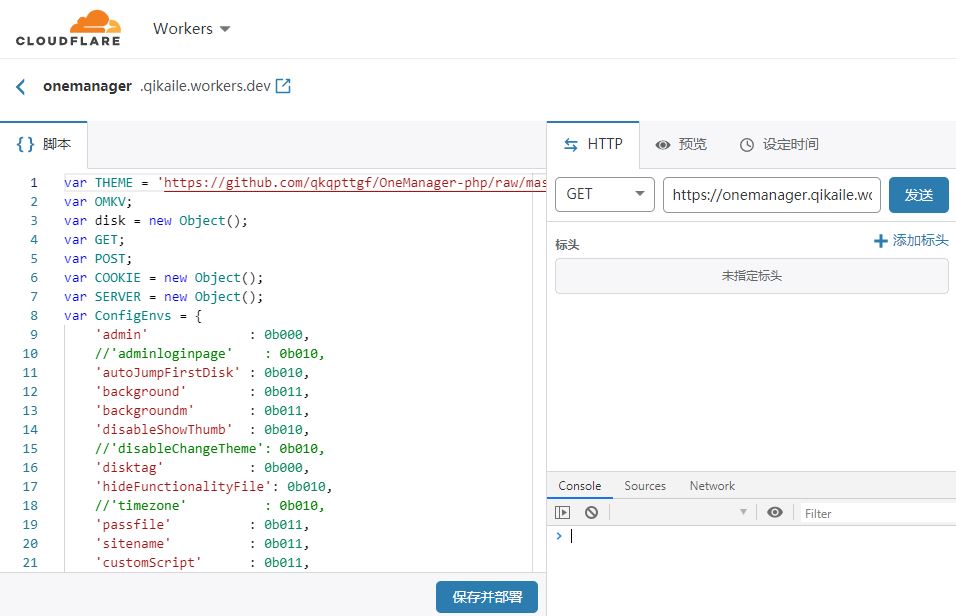956x616 pixels.
Task: Go back using the left chevron arrow
Action: point(21,87)
